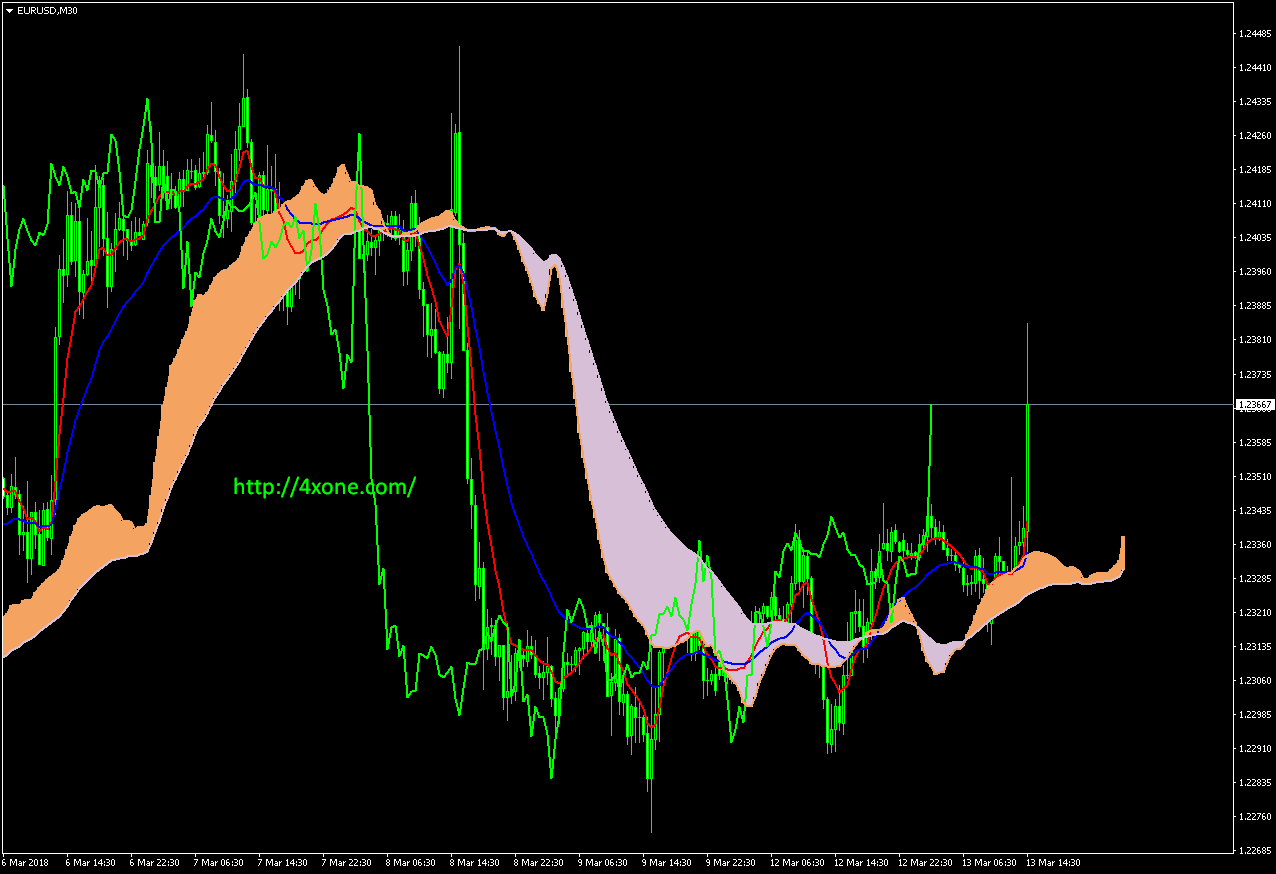Click the 1.24110 price axis label
The width and height of the screenshot is (1276, 874).
pyautogui.click(x=1254, y=204)
